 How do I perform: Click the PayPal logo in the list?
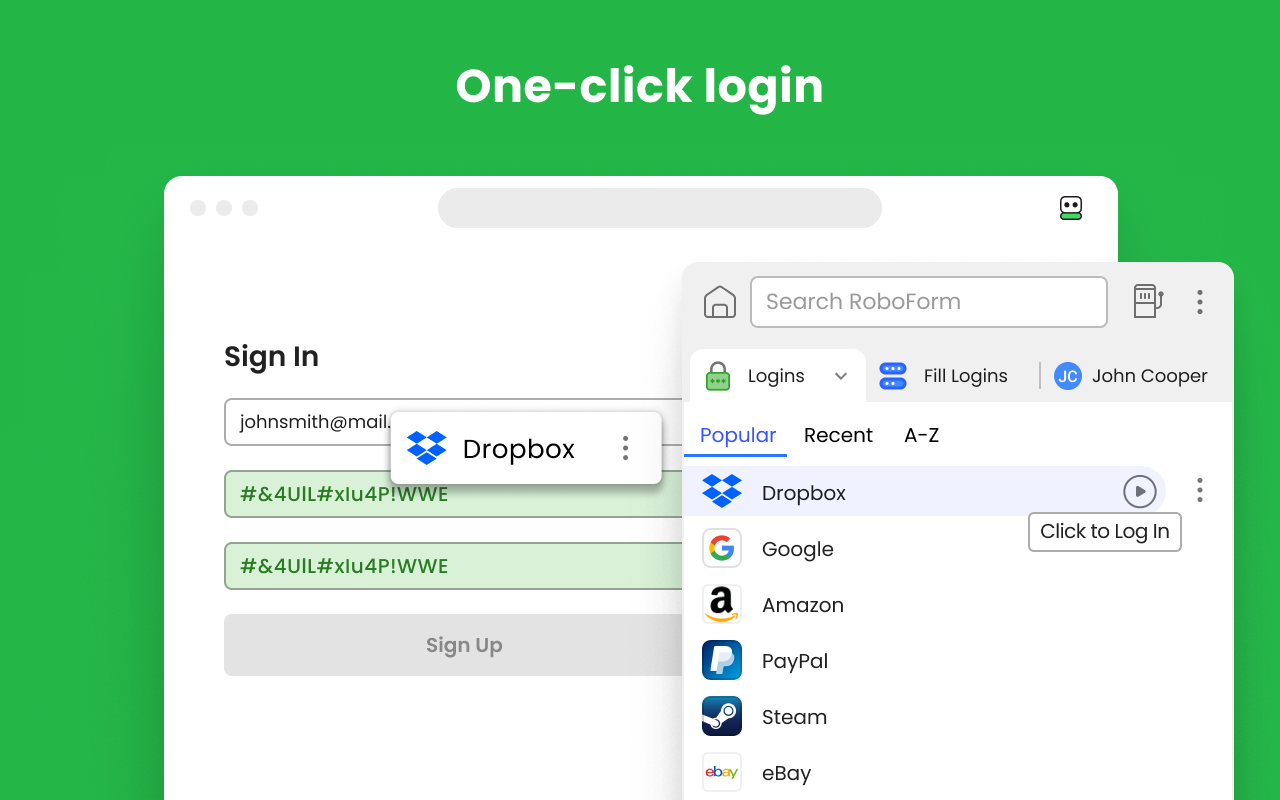[x=722, y=660]
